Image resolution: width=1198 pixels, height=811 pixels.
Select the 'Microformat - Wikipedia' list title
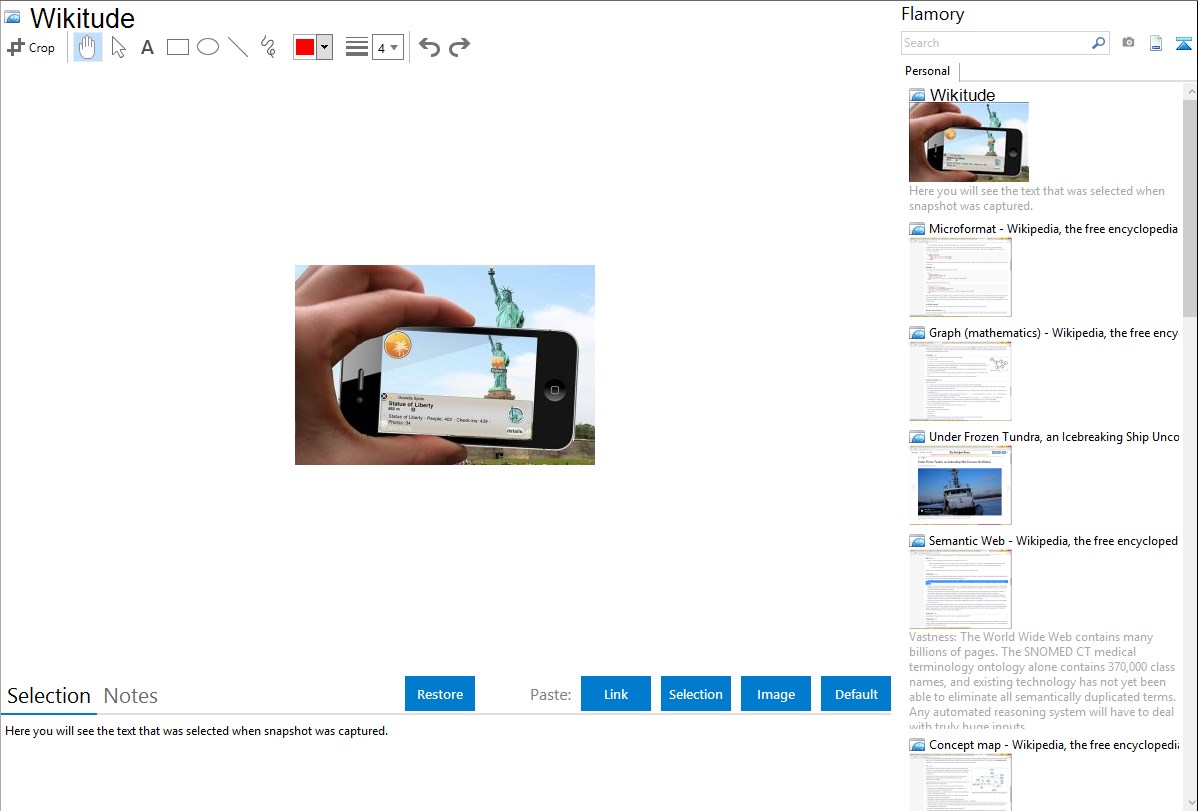[1054, 229]
